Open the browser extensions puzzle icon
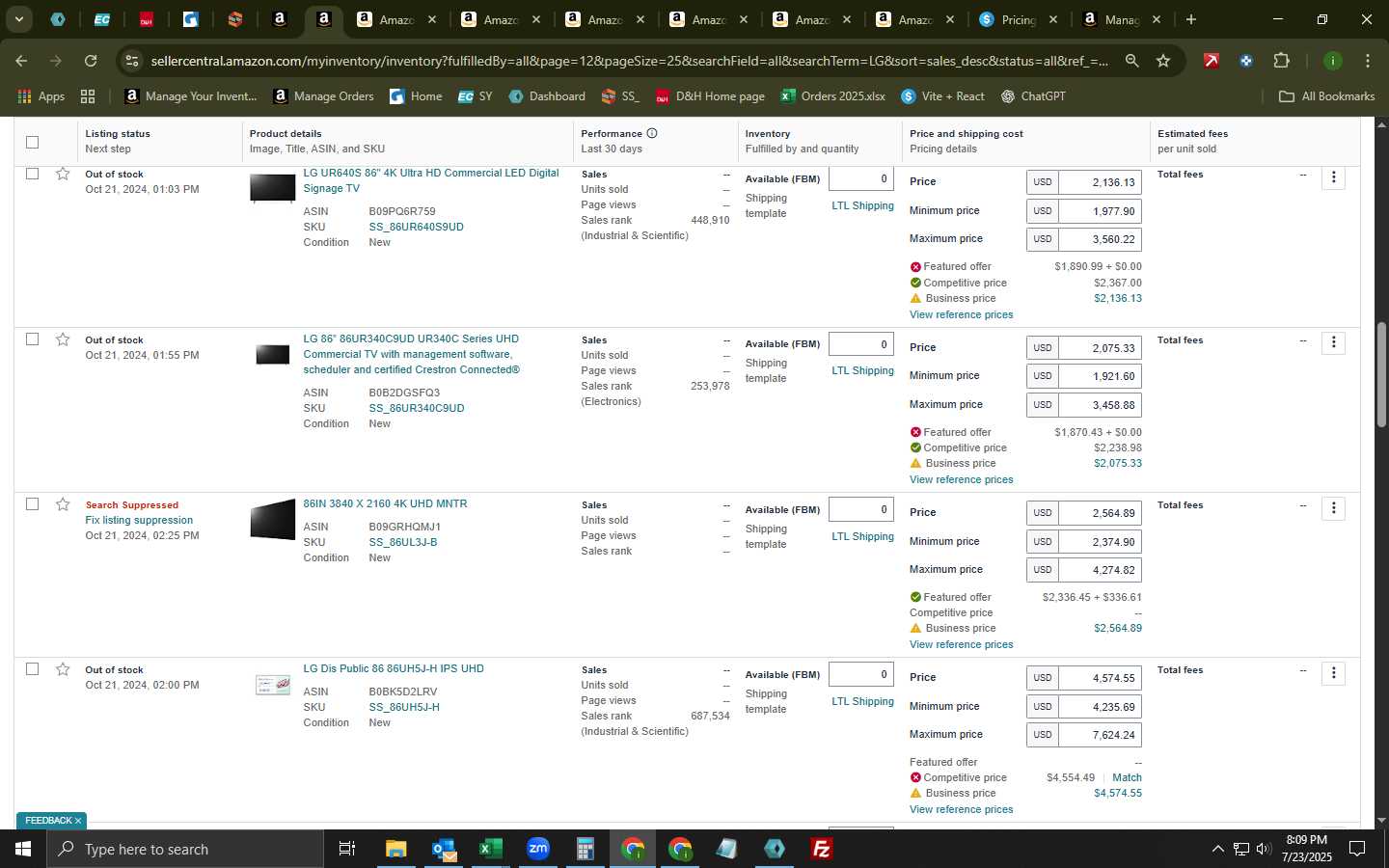The height and width of the screenshot is (868, 1389). (1281, 61)
